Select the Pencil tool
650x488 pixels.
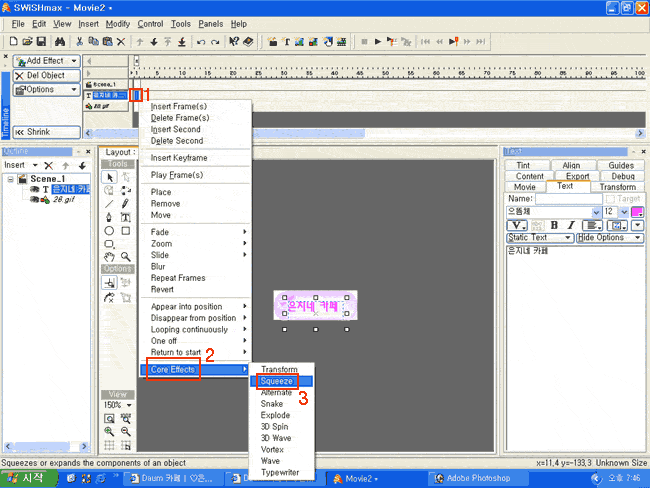tap(125, 204)
